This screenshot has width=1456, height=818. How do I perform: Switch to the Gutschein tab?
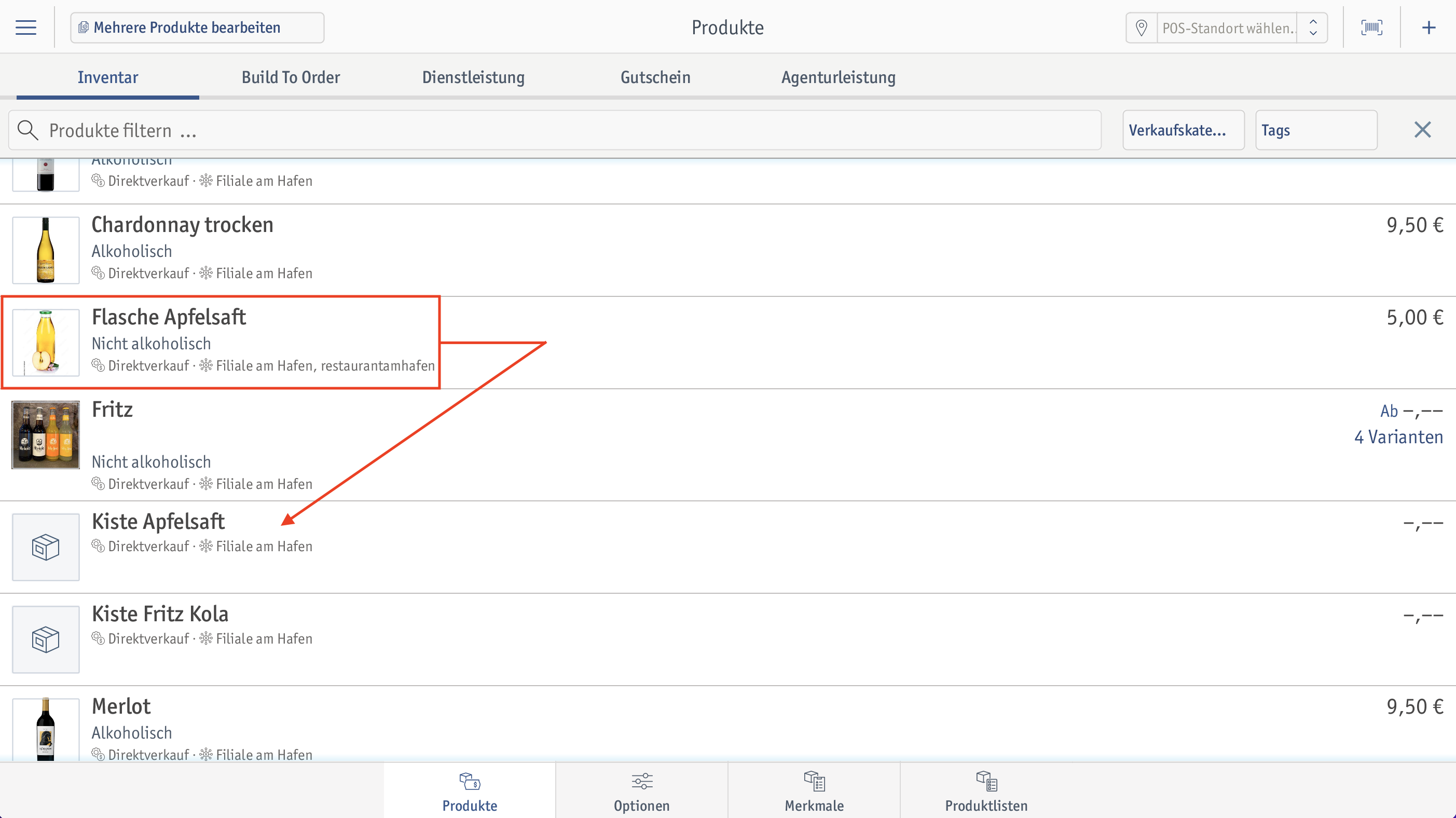655,77
